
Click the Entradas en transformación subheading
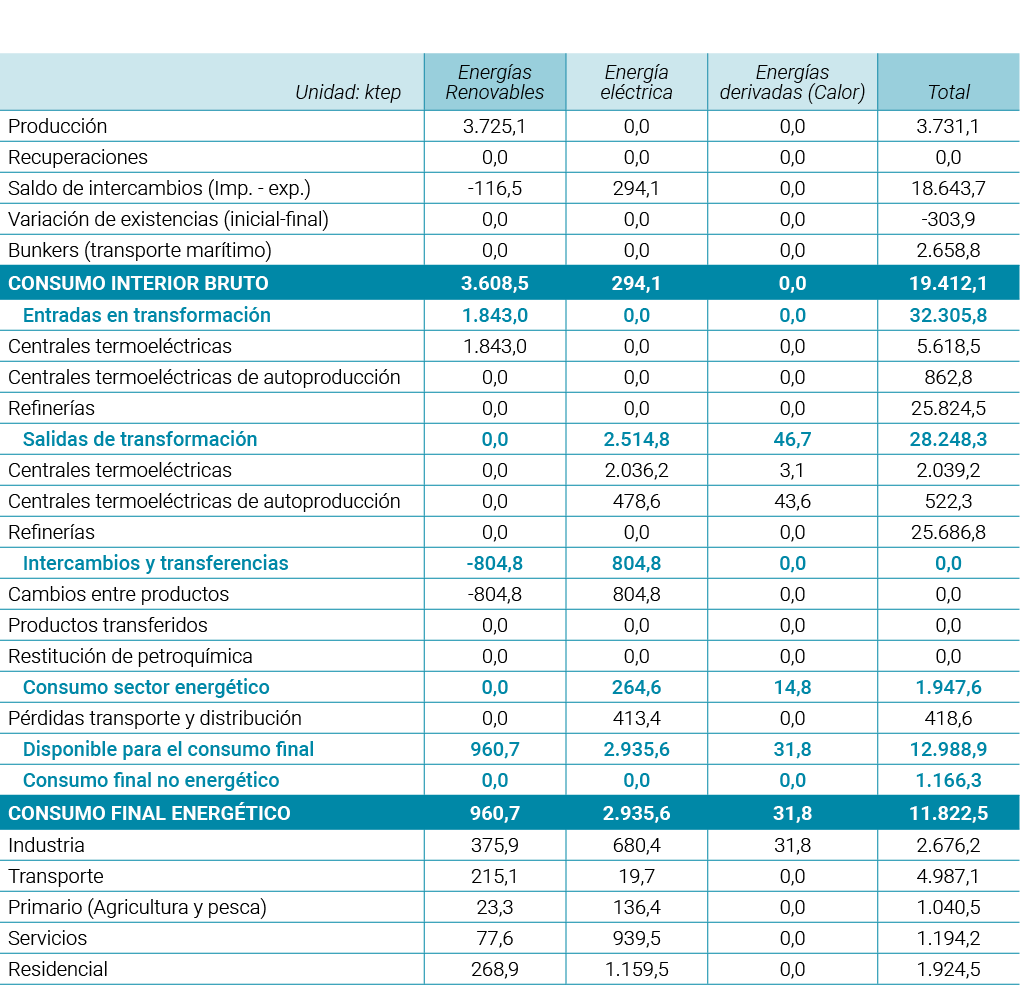click(146, 315)
